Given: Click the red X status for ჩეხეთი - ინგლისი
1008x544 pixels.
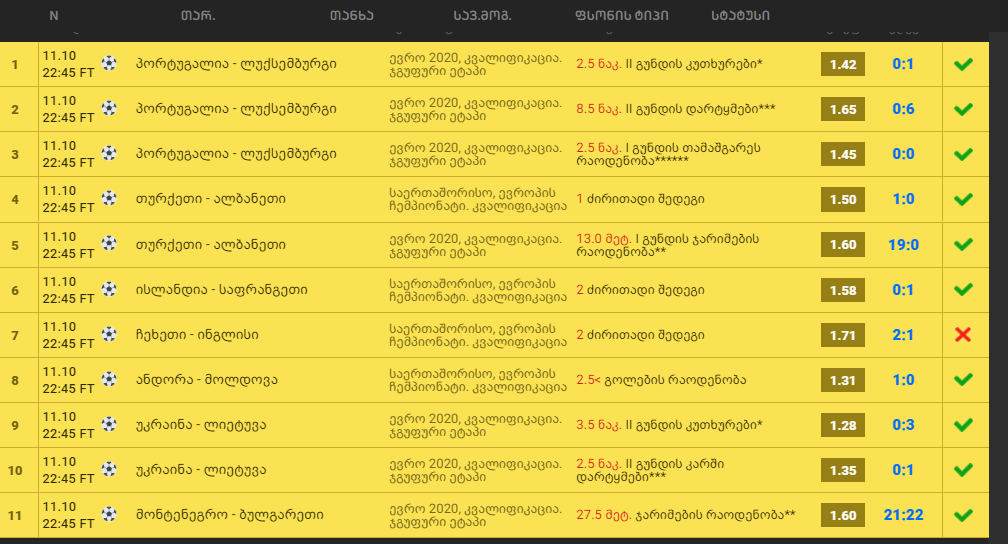Looking at the screenshot, I should click(x=963, y=334).
